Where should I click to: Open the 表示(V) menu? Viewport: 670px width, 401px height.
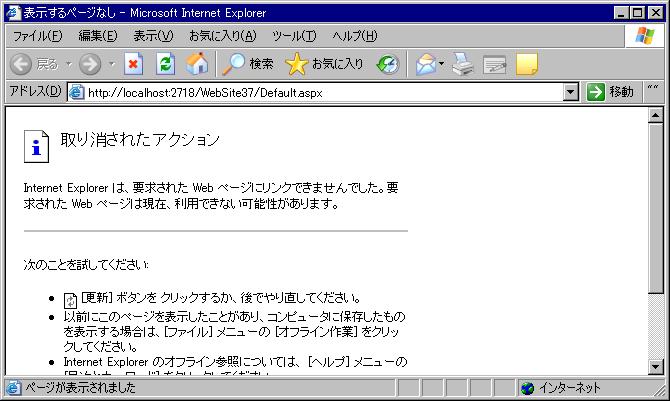click(153, 36)
